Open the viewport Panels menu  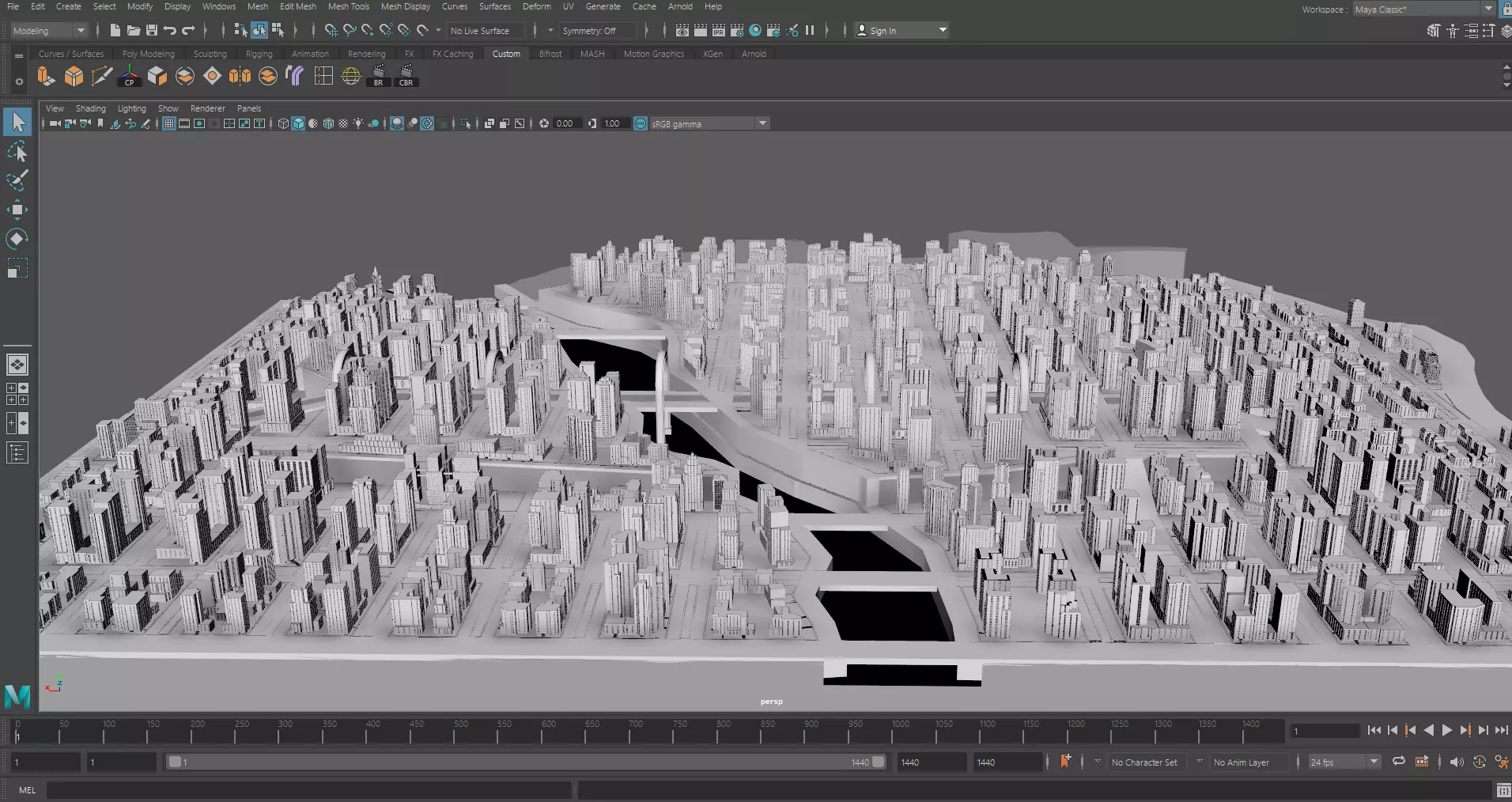(249, 108)
